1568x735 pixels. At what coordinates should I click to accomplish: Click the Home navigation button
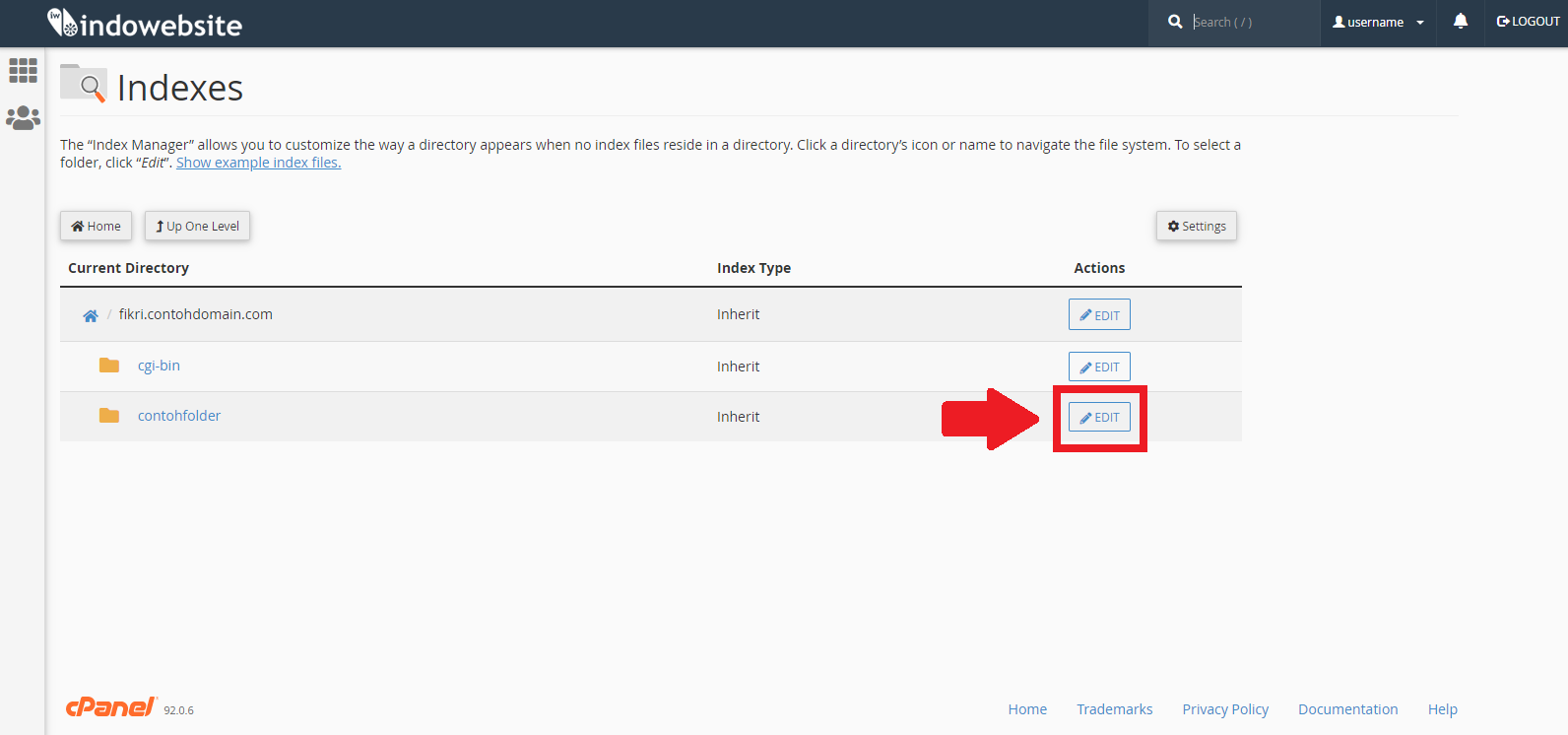tap(96, 226)
